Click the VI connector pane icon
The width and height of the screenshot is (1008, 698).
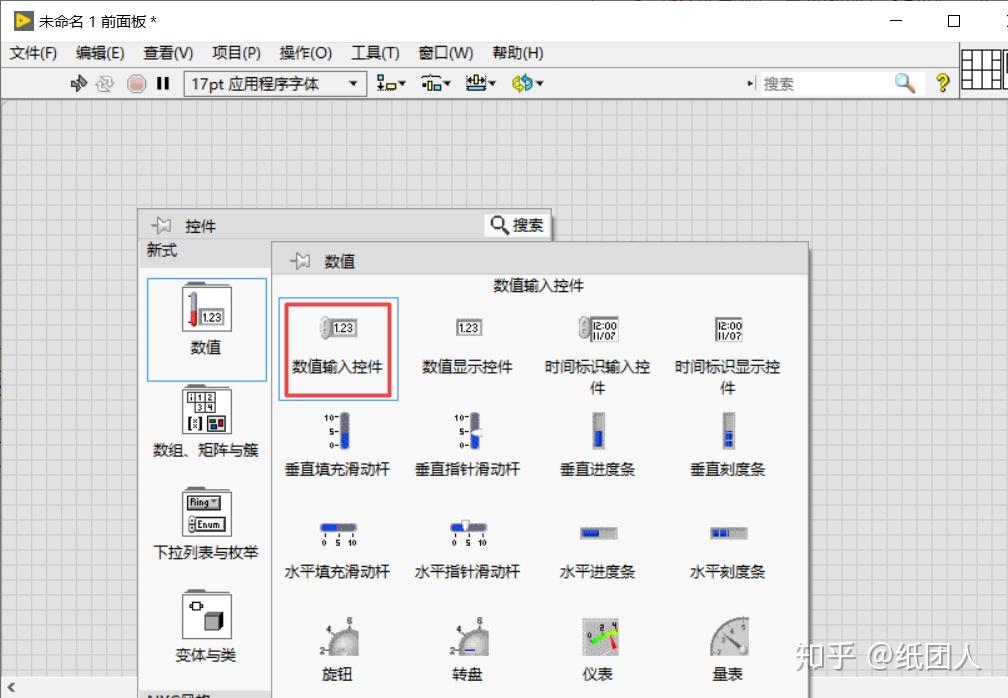point(984,69)
